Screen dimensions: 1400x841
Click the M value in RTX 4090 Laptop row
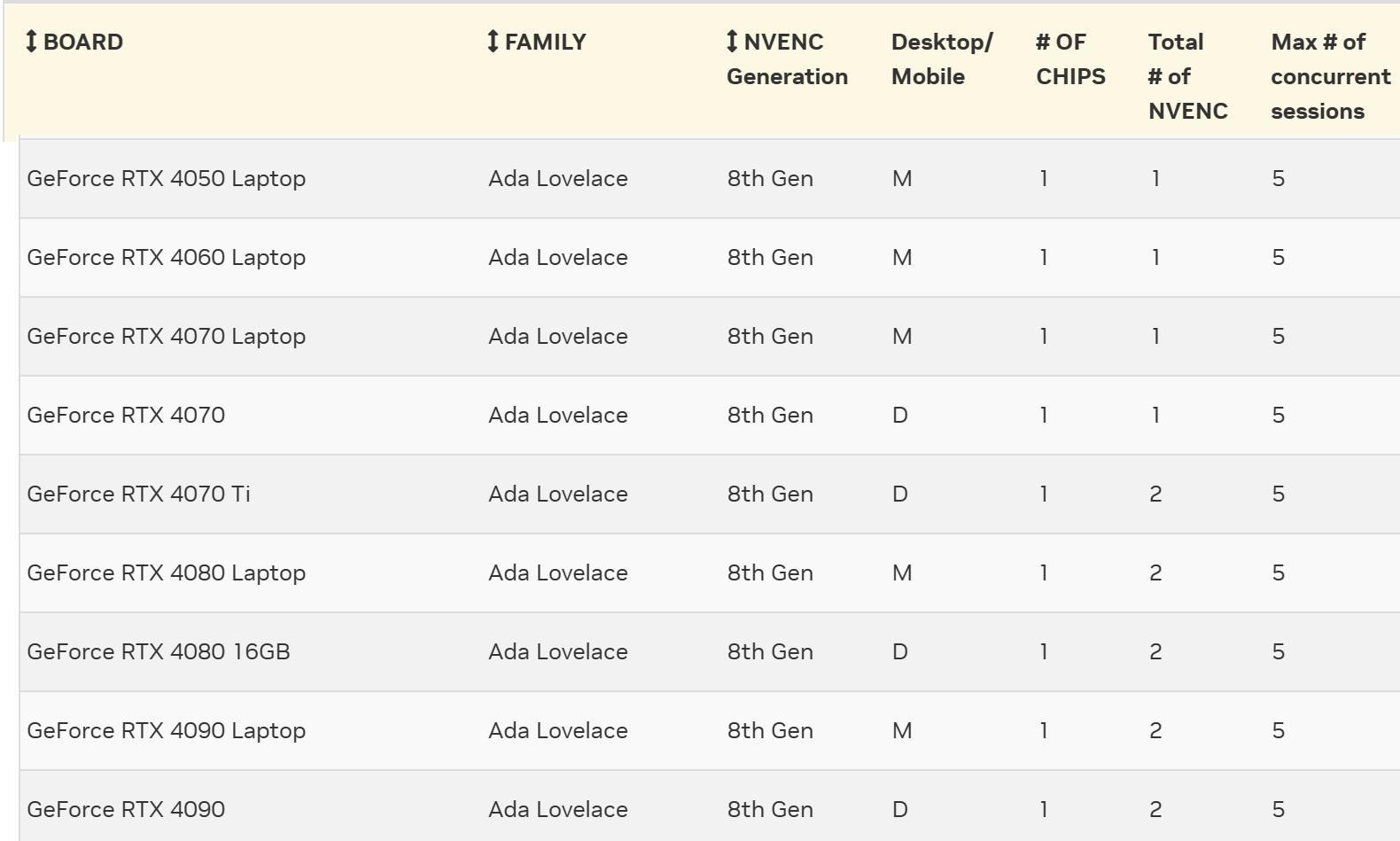(902, 730)
